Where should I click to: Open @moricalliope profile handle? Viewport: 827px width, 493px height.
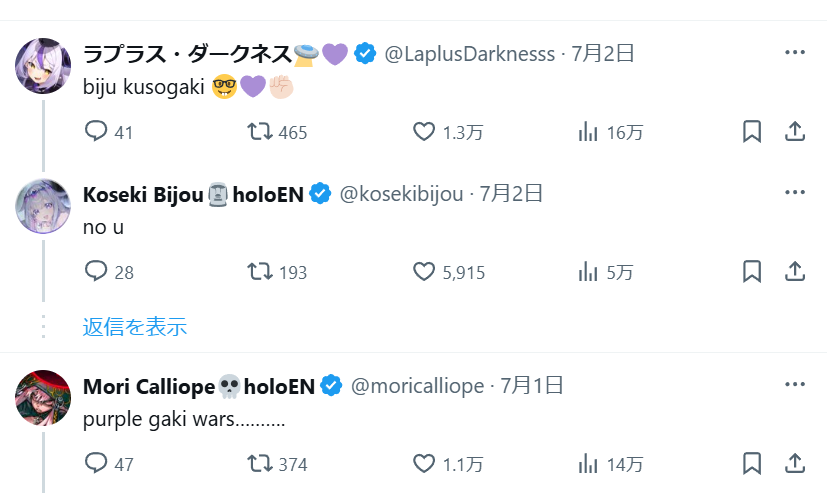pyautogui.click(x=418, y=386)
